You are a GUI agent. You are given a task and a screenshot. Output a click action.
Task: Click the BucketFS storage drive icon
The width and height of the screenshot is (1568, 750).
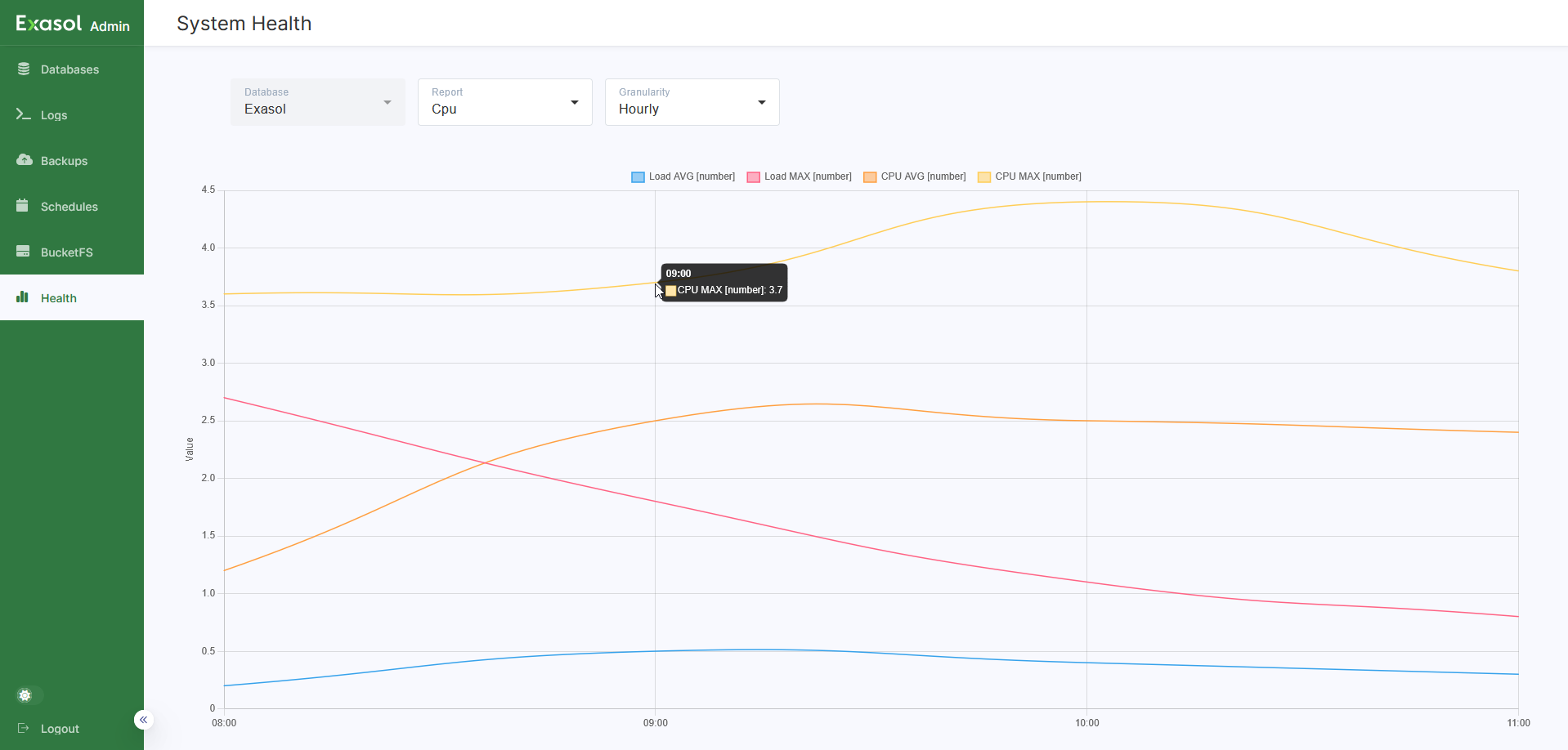pos(23,252)
